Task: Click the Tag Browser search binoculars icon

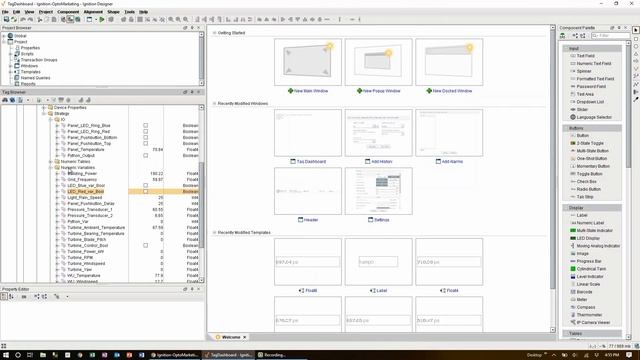Action: point(5,100)
